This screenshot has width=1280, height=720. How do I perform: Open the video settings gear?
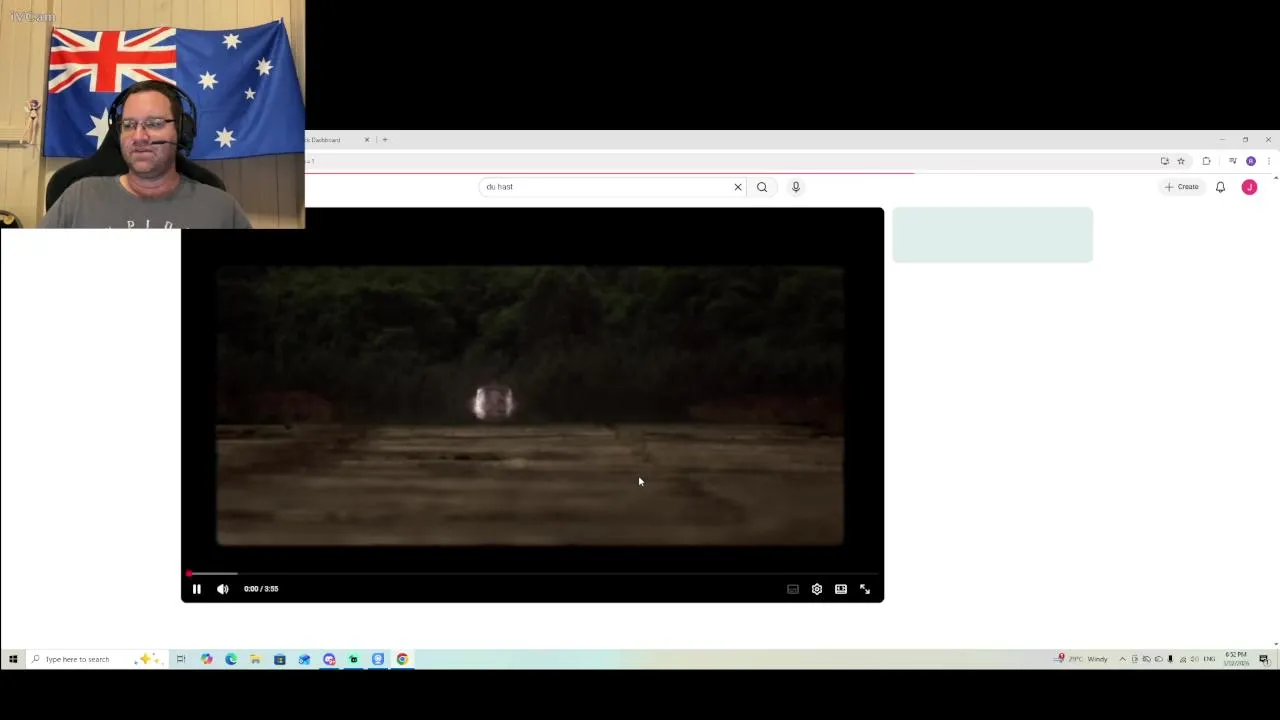(x=817, y=589)
